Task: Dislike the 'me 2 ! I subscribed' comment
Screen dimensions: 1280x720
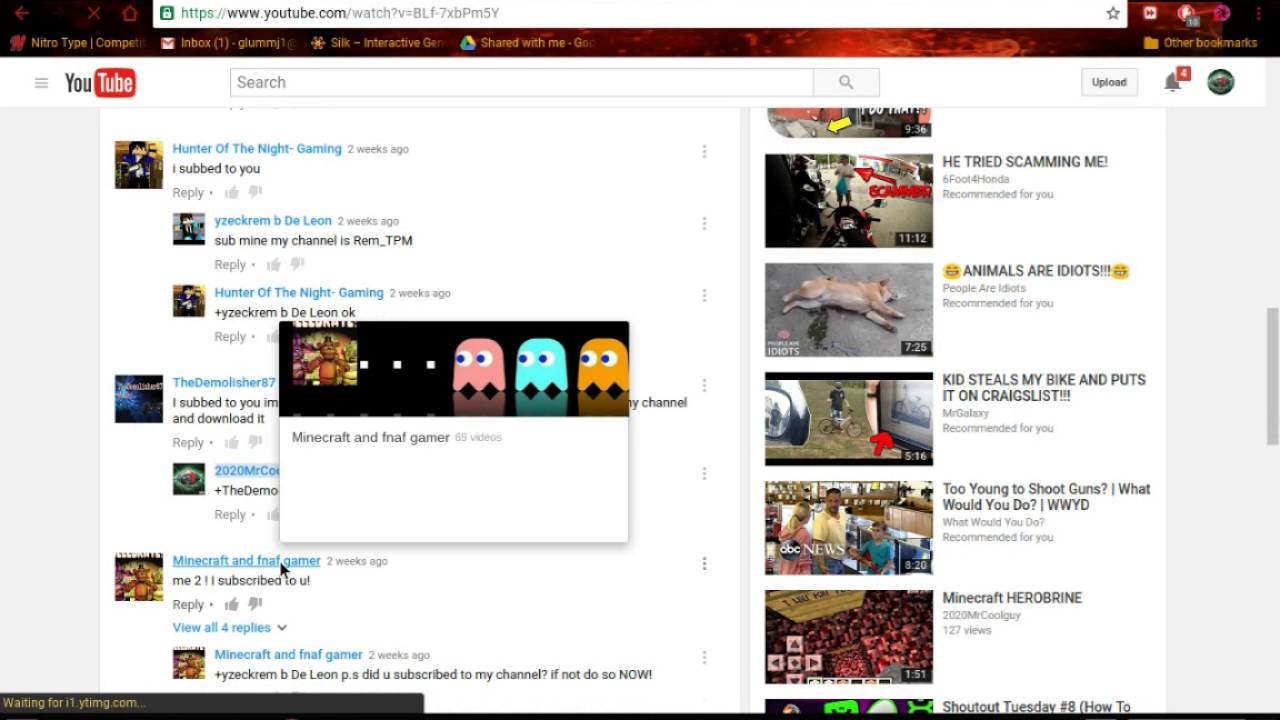Action: (255, 604)
